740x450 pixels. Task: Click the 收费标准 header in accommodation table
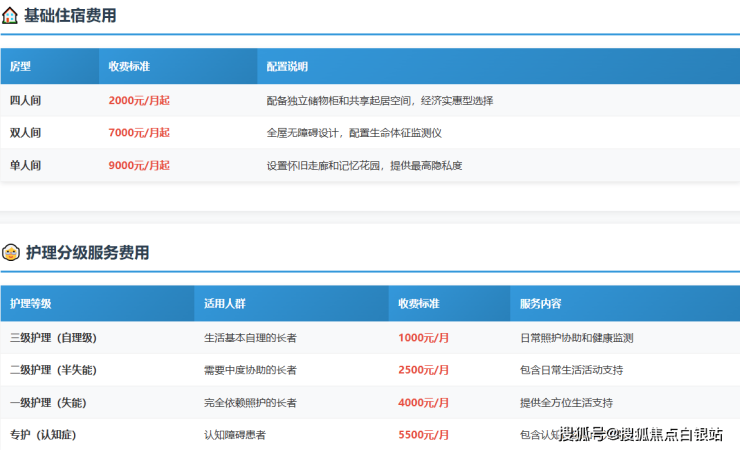(x=129, y=67)
